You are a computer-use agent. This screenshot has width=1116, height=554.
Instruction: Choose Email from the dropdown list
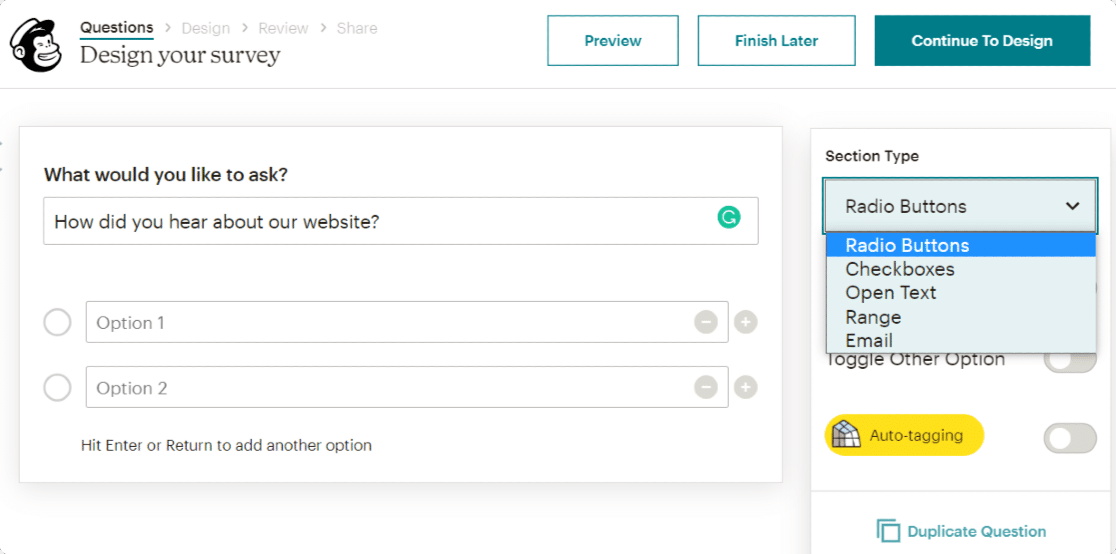click(961, 340)
